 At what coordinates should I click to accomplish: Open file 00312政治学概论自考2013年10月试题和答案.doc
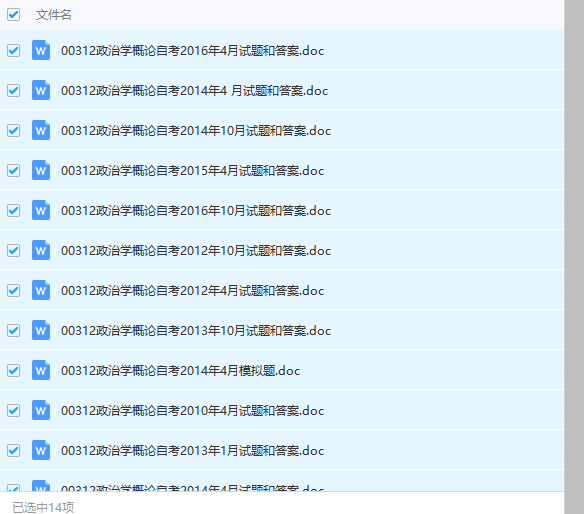click(196, 330)
